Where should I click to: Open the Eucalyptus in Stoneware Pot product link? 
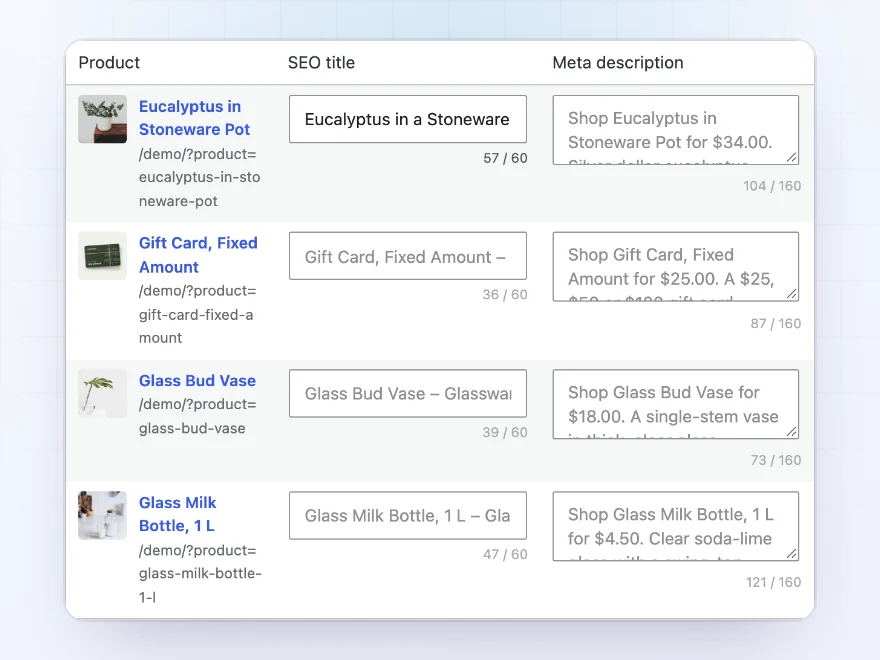pos(194,118)
